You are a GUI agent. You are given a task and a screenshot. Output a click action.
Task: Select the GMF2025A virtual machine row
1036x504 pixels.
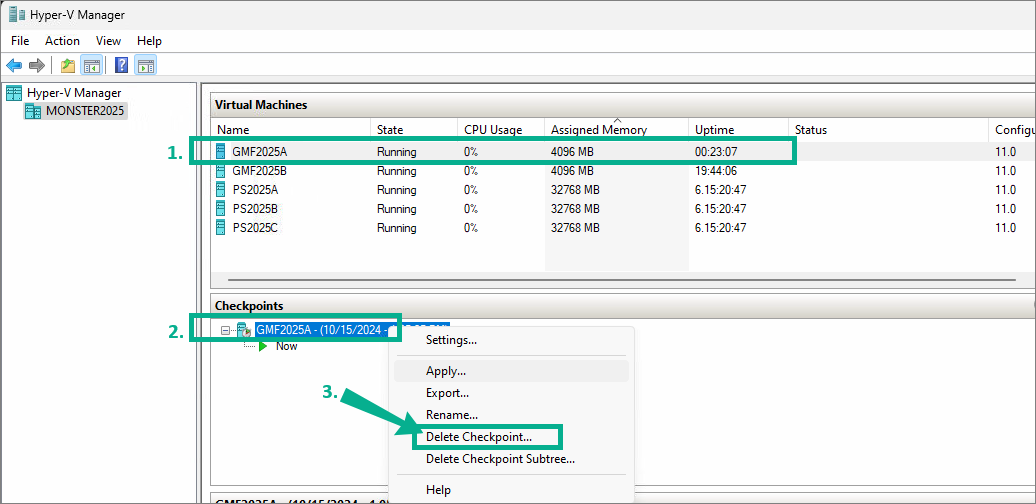pos(623,152)
